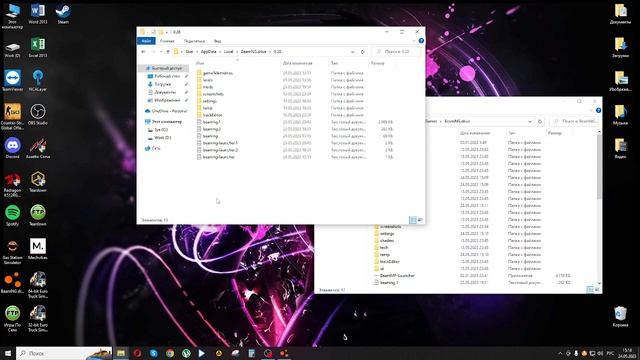Click search box in front Explorer window
This screenshot has height=360, width=640.
tap(396, 52)
